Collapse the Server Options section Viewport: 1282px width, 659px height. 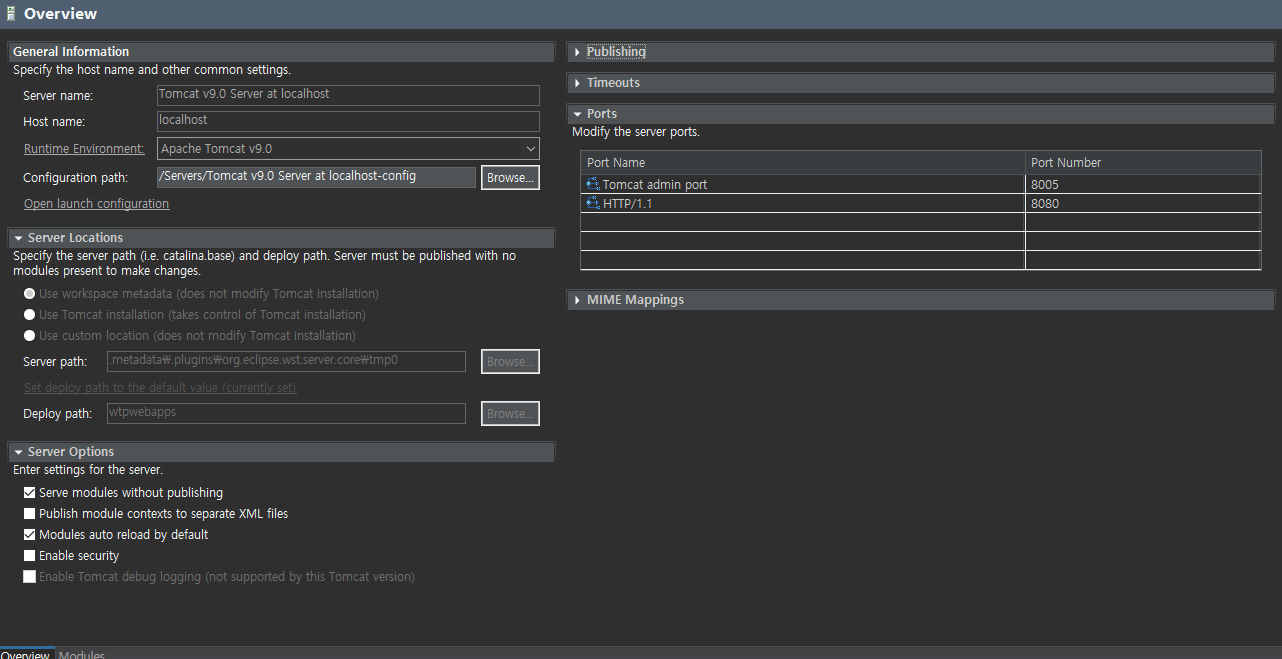coord(19,452)
